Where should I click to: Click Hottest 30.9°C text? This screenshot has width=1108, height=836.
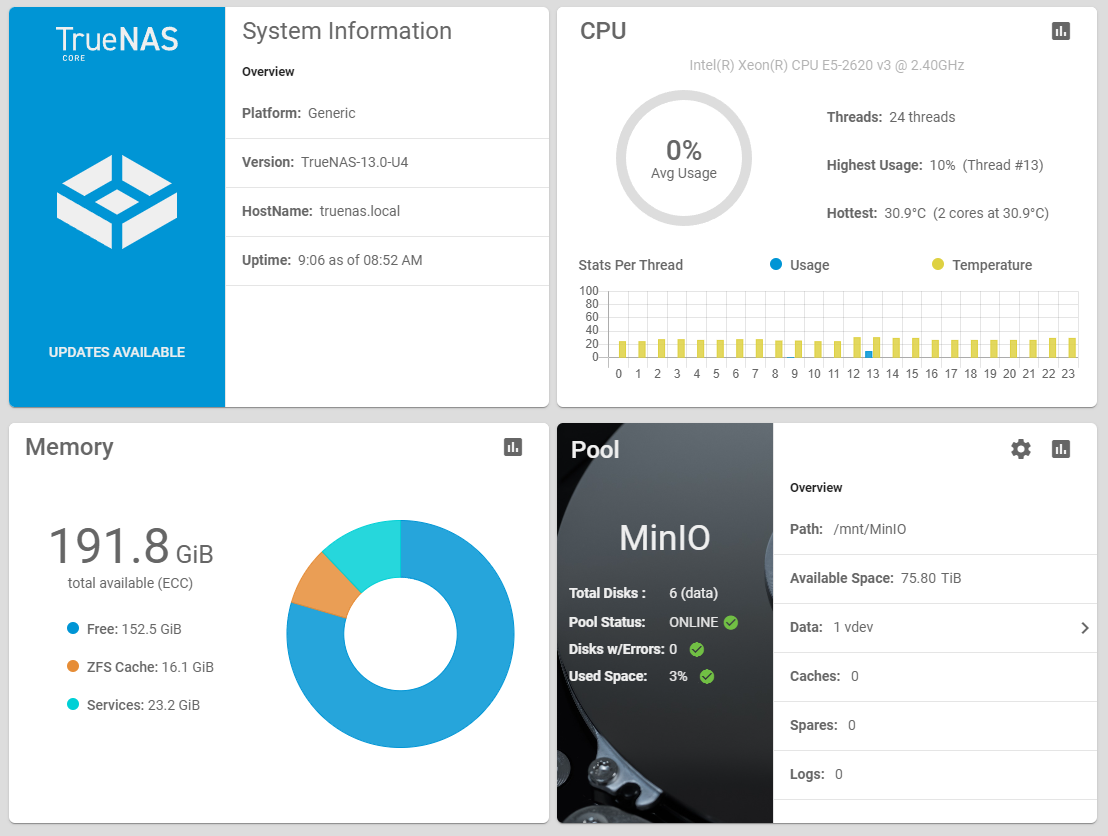[x=938, y=213]
